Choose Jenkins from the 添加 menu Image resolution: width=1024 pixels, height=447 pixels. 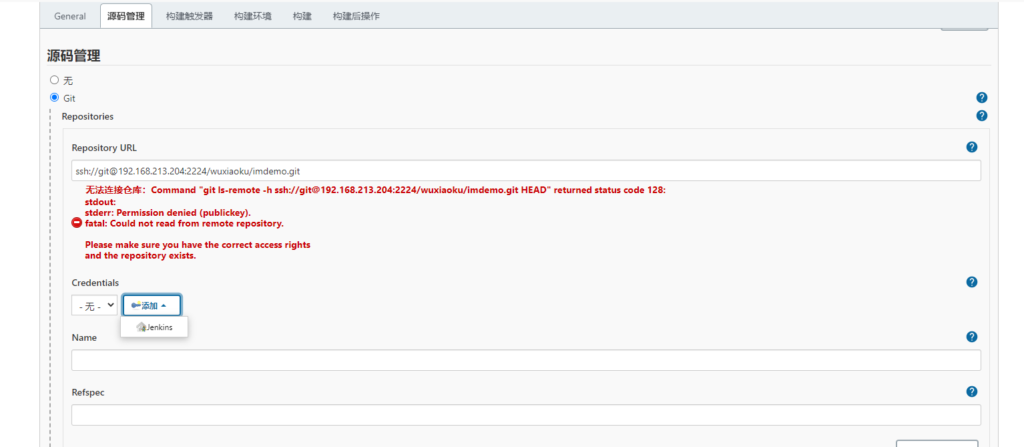(154, 328)
